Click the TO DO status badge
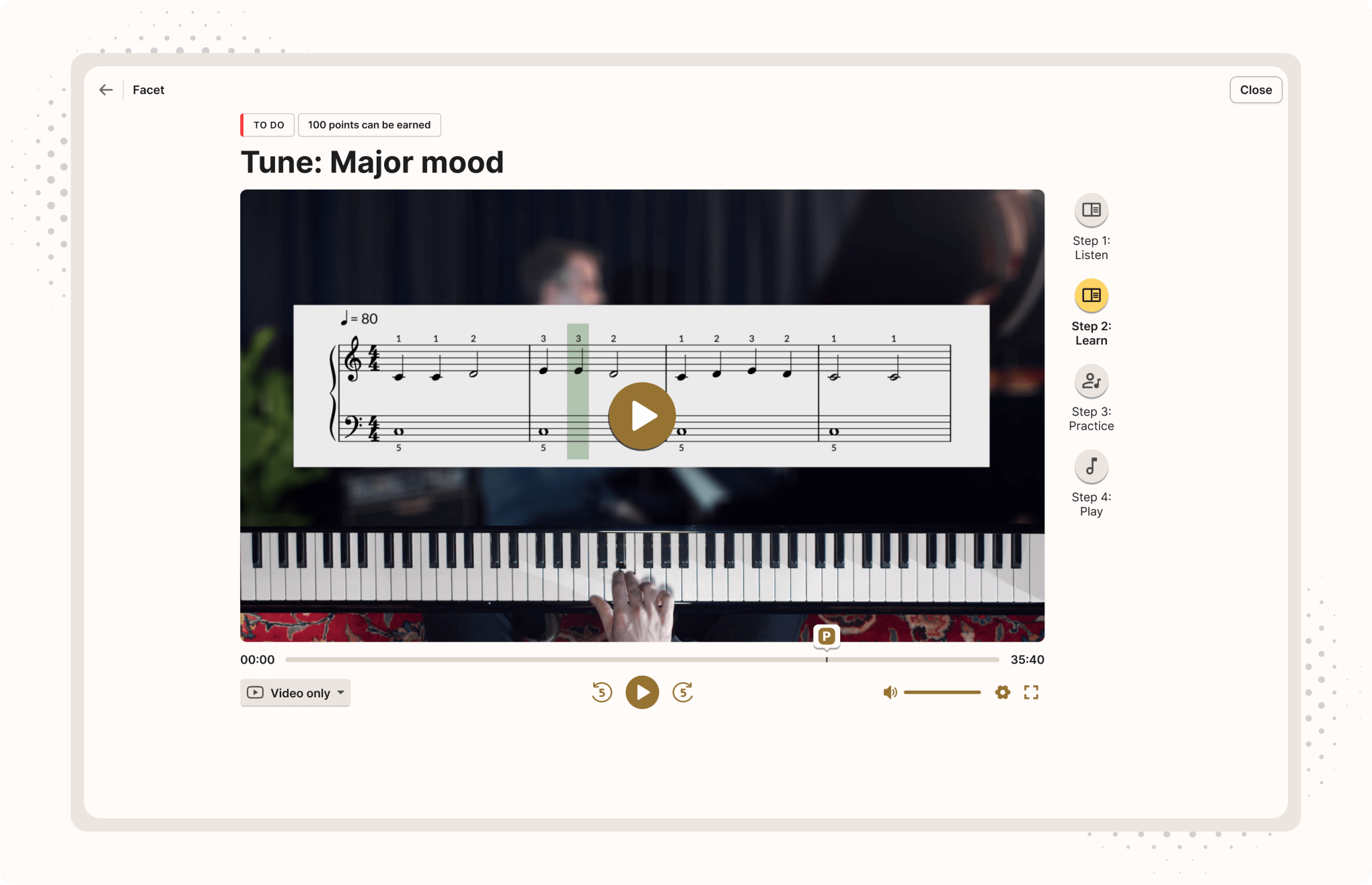1372x885 pixels. coord(268,125)
